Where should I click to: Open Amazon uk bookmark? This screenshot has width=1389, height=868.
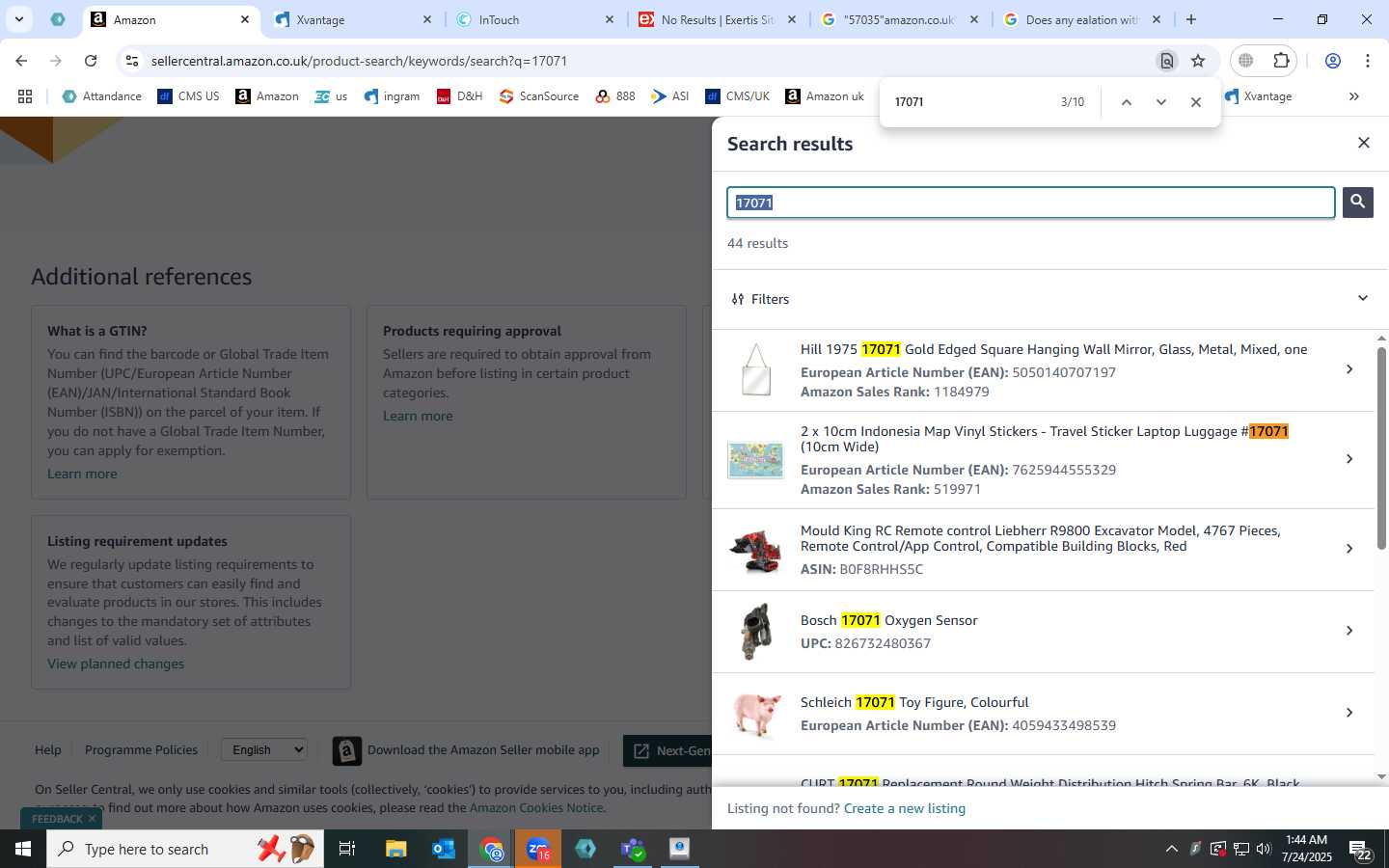coord(825,96)
